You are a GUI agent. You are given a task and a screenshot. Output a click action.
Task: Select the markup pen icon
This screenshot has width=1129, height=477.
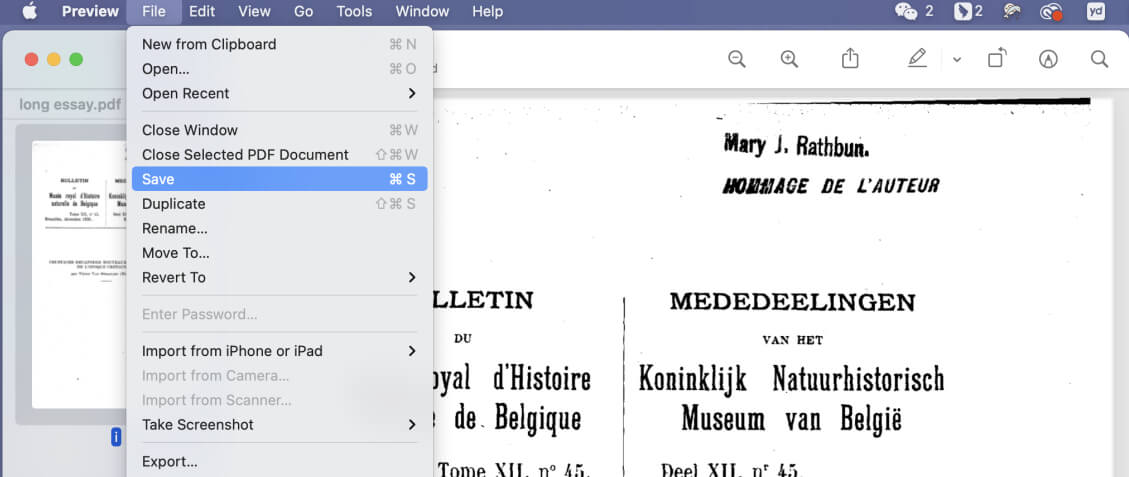click(x=917, y=59)
